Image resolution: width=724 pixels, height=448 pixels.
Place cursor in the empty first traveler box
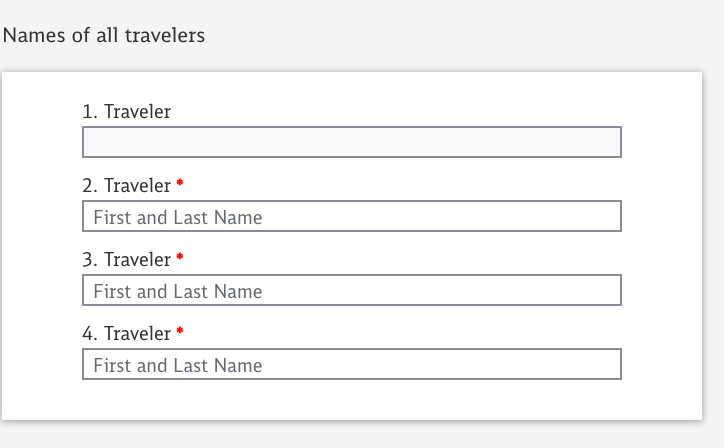[300, 142]
